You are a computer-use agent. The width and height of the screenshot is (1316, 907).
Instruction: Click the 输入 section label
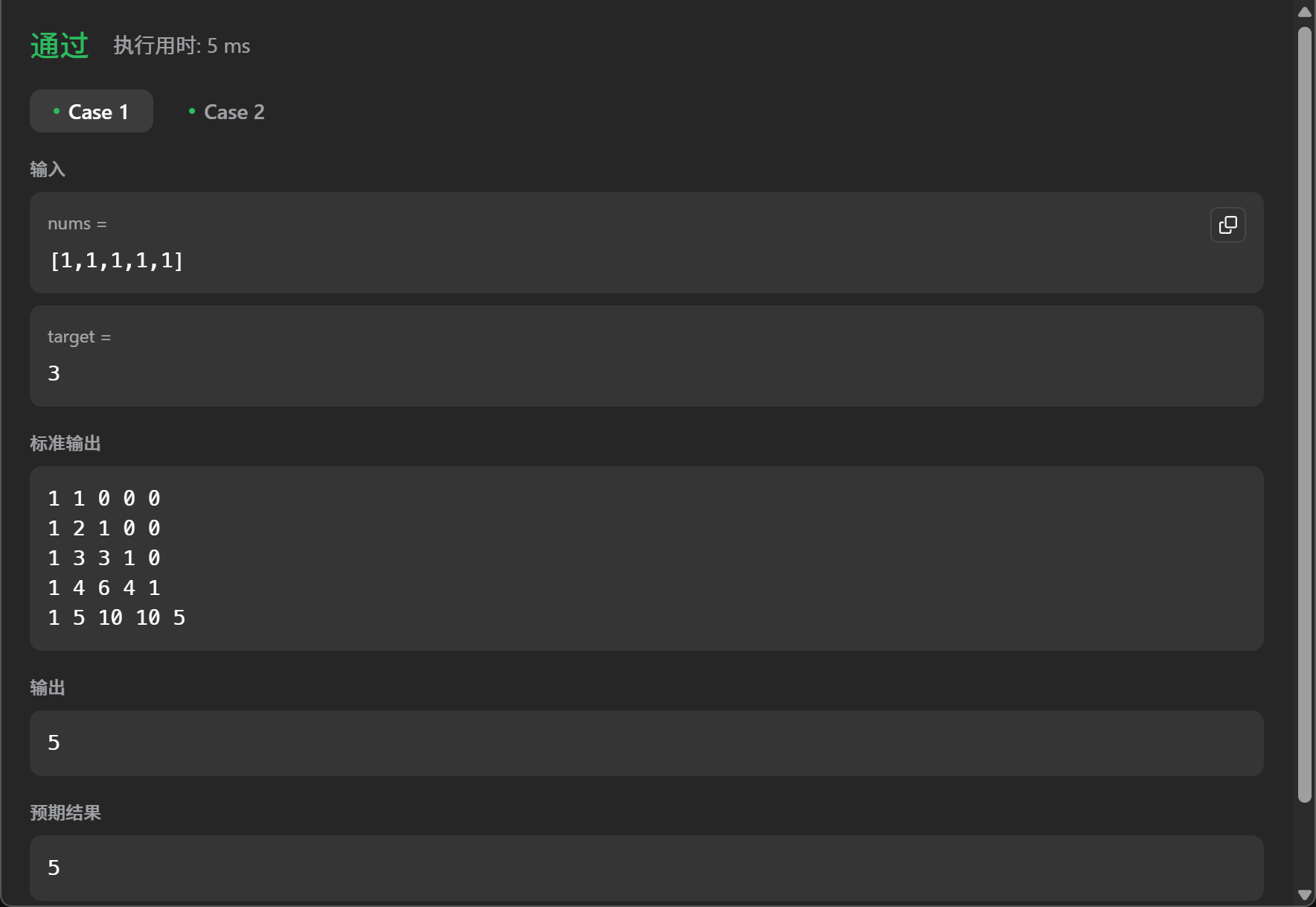click(48, 169)
